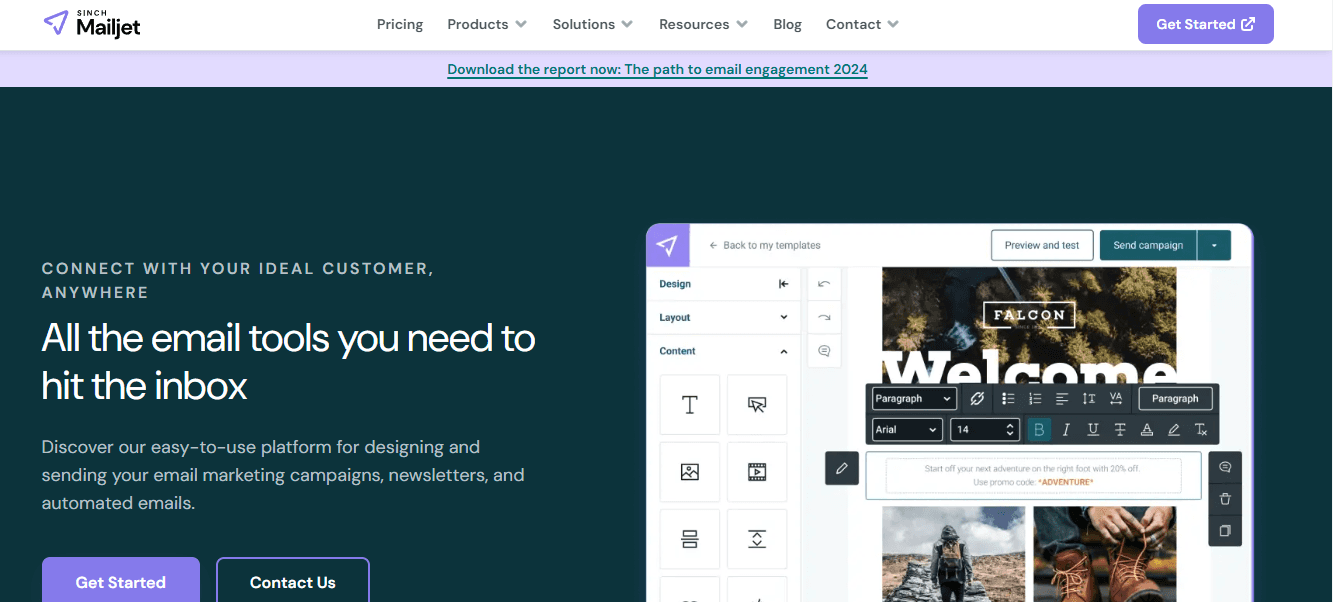Open the Solutions menu
Screen dimensions: 1333x602
pos(593,24)
